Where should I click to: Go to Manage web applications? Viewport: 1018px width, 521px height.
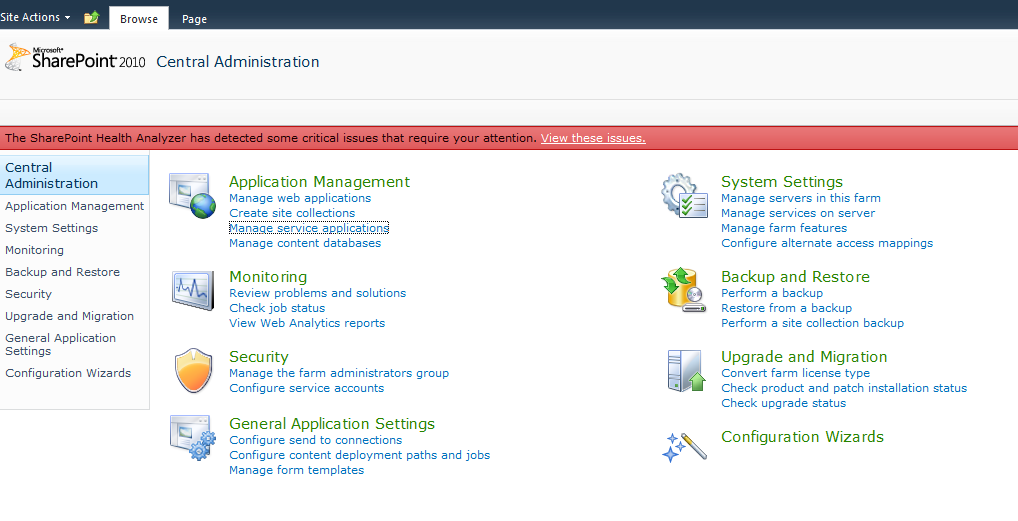click(299, 198)
